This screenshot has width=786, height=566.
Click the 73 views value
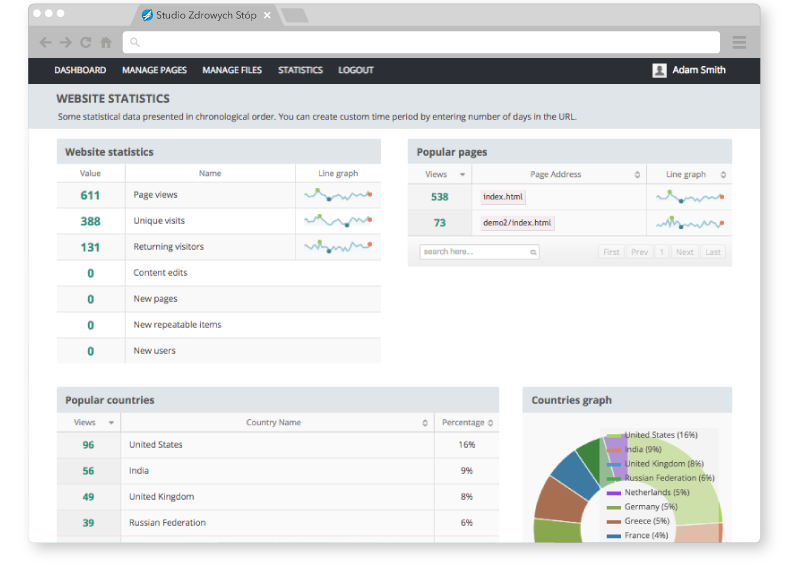click(440, 223)
